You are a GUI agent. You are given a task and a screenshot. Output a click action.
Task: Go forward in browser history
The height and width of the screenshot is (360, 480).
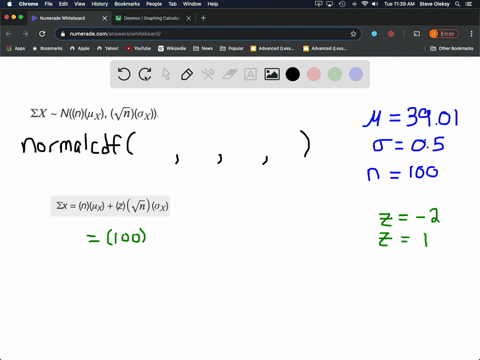[x=25, y=34]
